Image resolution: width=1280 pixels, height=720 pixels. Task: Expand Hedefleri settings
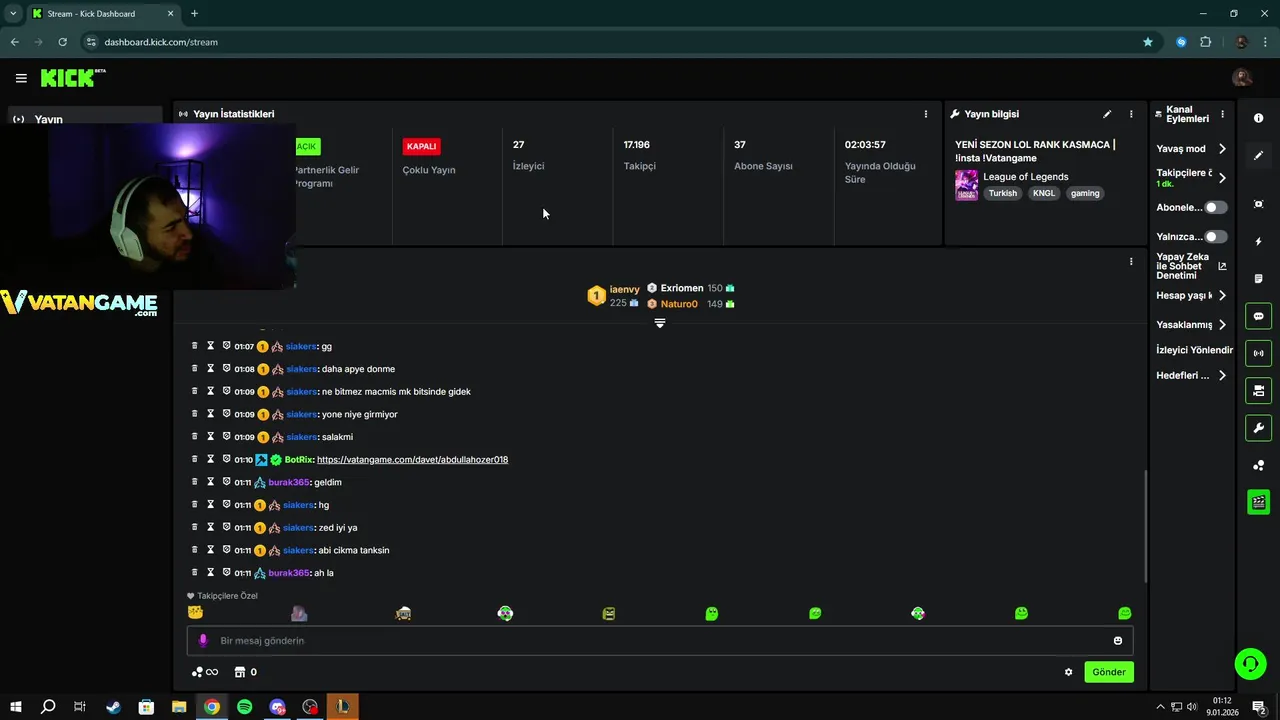coord(1222,376)
